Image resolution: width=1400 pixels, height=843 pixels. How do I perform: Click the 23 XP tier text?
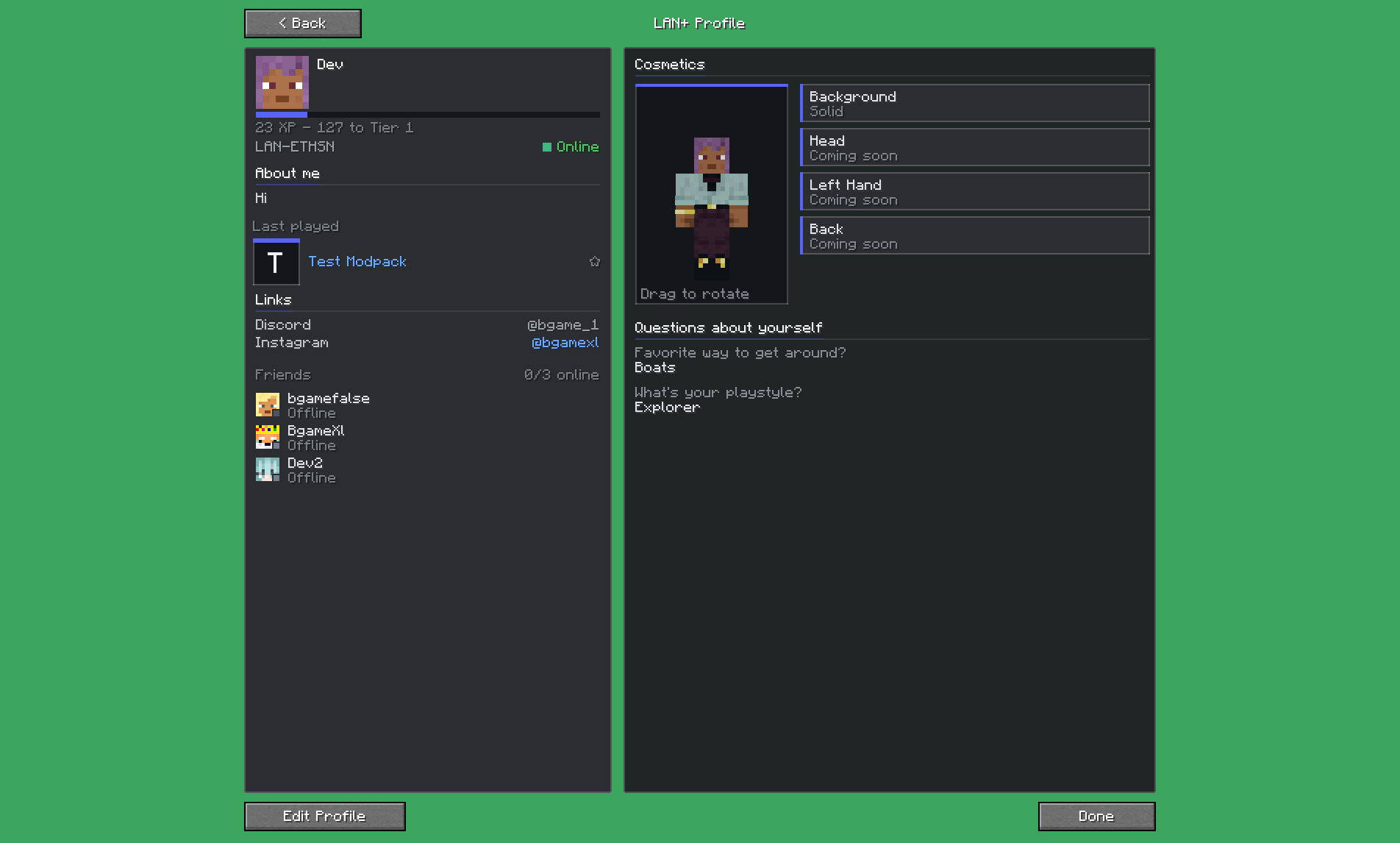(335, 128)
